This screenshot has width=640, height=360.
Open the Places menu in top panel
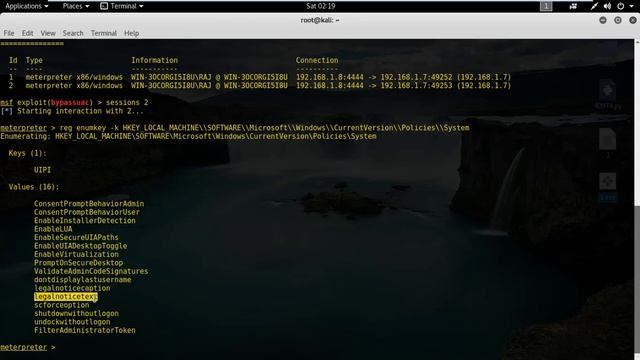tap(76, 6)
